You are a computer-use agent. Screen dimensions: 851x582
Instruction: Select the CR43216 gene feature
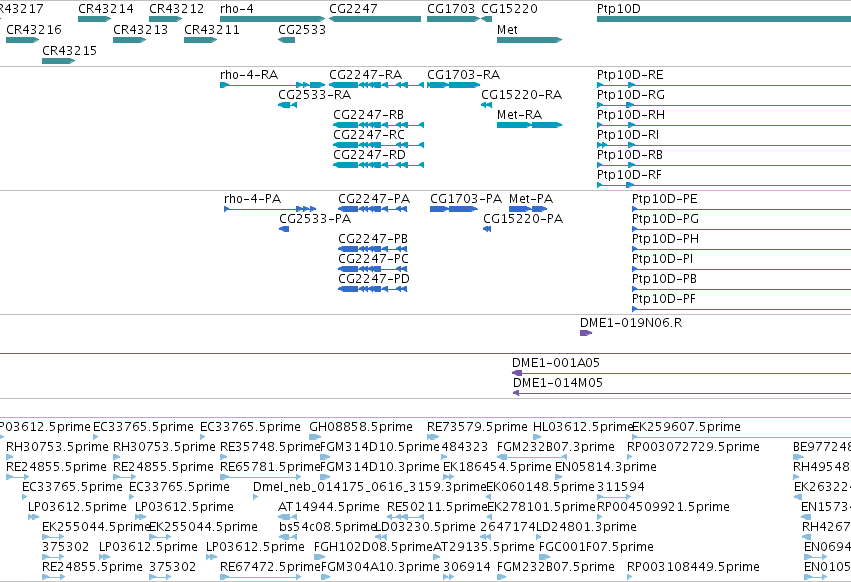tap(23, 40)
